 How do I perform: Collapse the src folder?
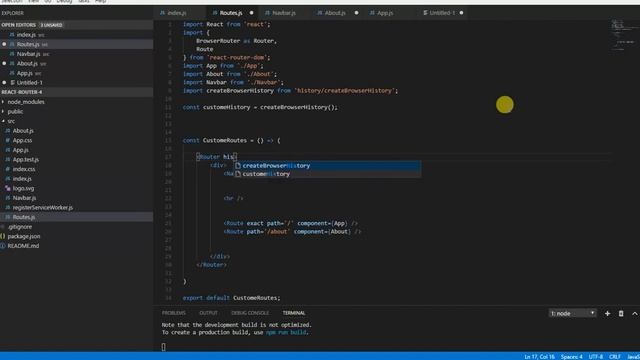click(x=11, y=121)
